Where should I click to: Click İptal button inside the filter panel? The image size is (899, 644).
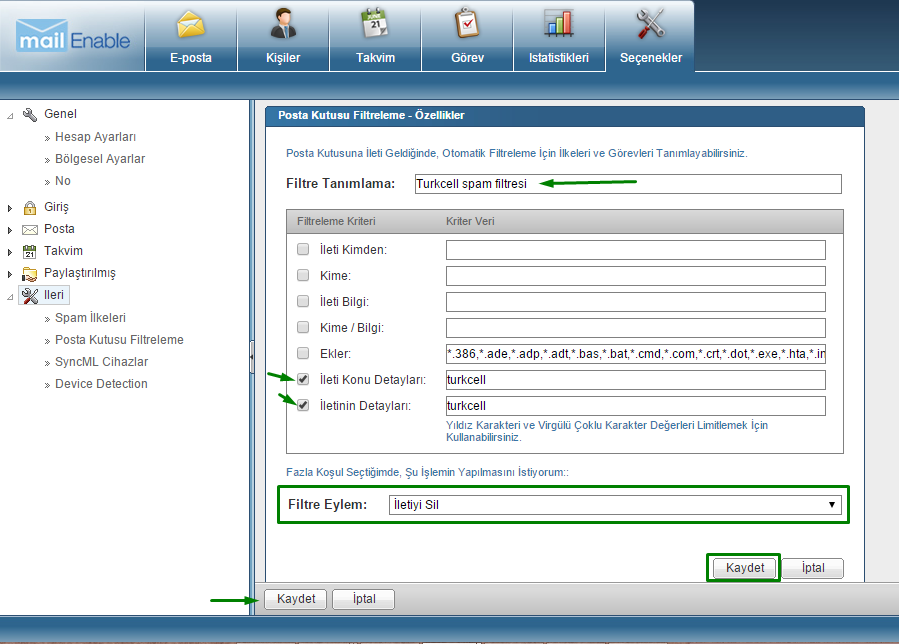coord(813,568)
